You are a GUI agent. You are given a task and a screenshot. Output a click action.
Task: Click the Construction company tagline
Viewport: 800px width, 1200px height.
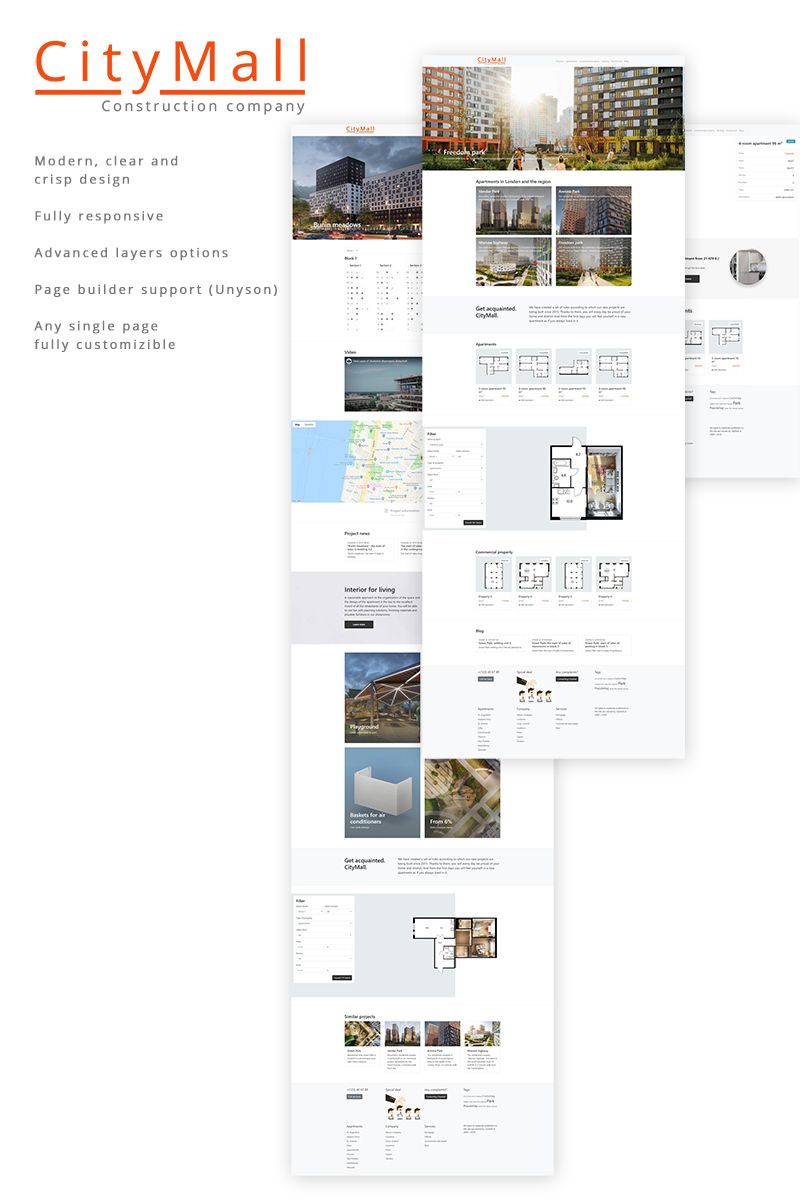click(x=204, y=106)
